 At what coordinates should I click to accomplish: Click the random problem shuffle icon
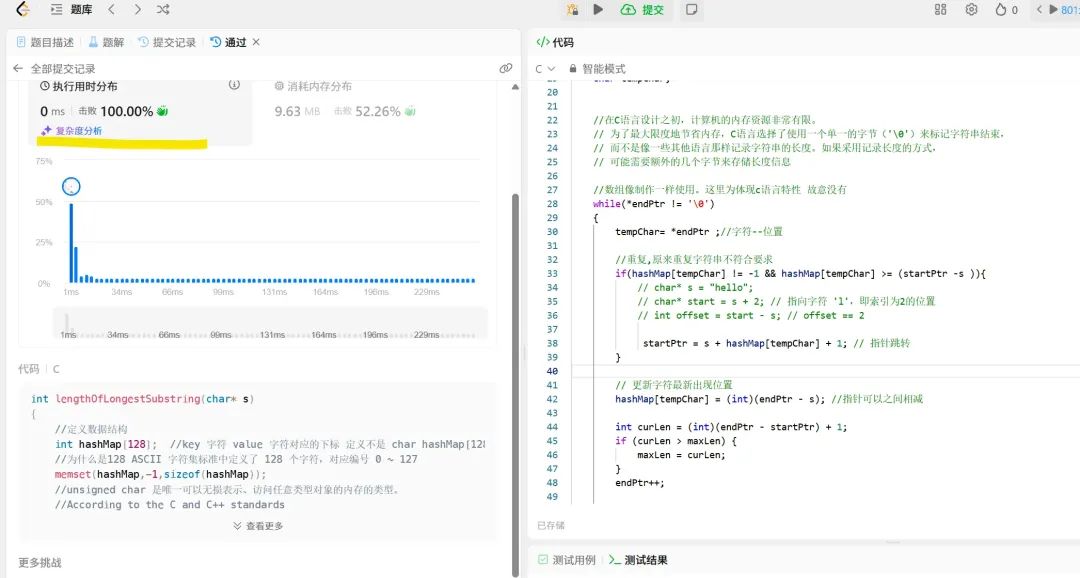pos(162,9)
